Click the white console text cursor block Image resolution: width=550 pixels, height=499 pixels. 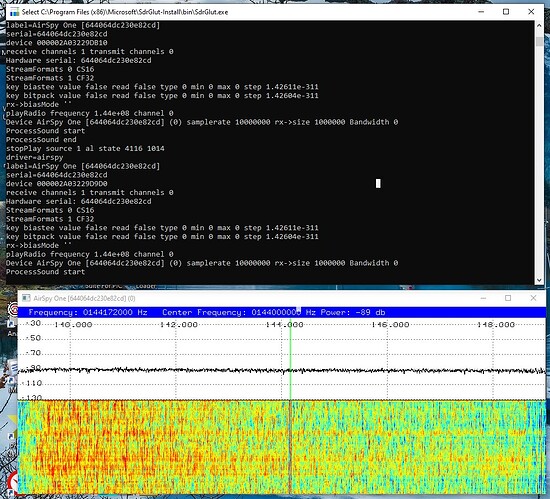[x=378, y=183]
